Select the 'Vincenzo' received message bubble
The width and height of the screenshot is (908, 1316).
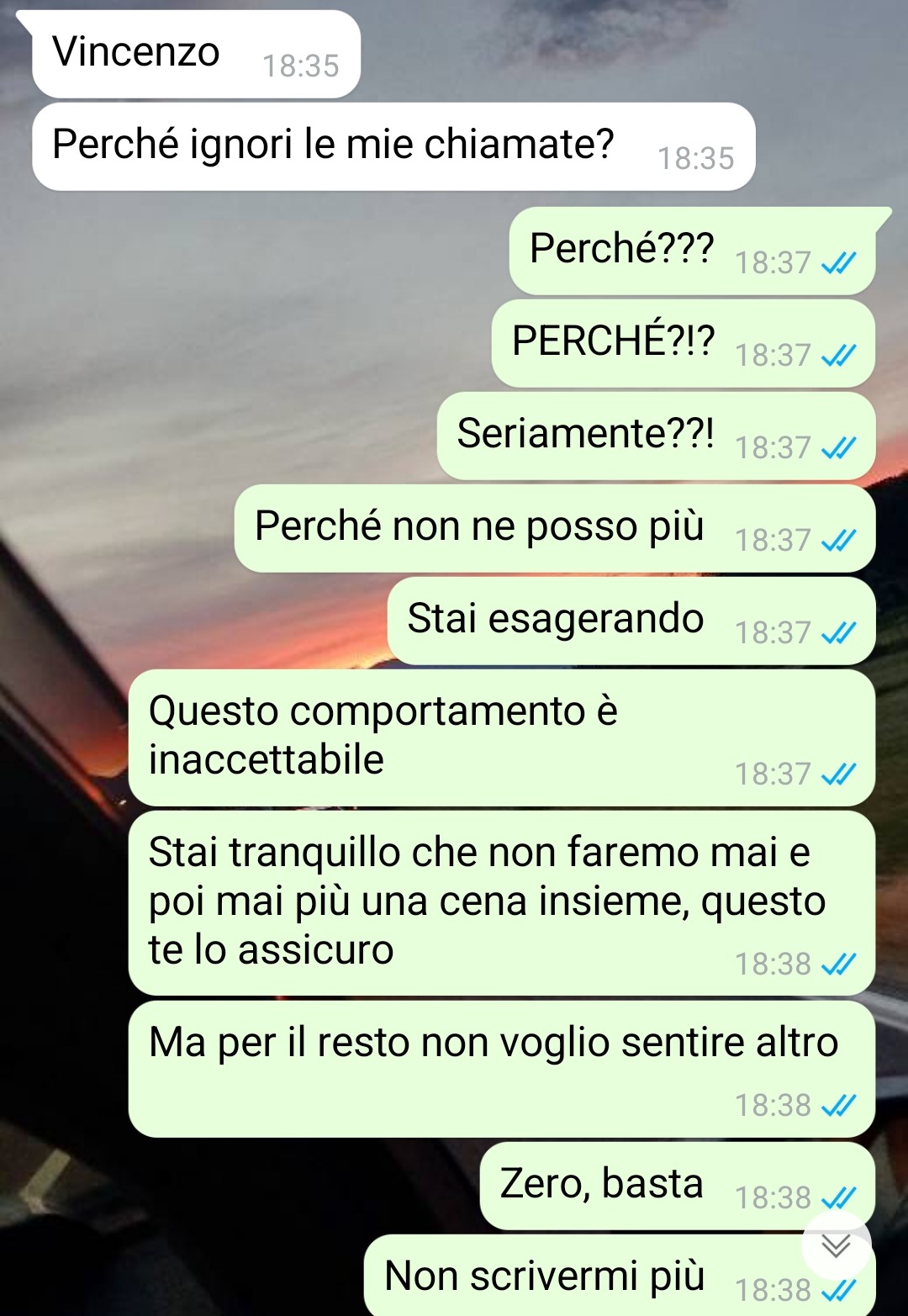click(196, 54)
